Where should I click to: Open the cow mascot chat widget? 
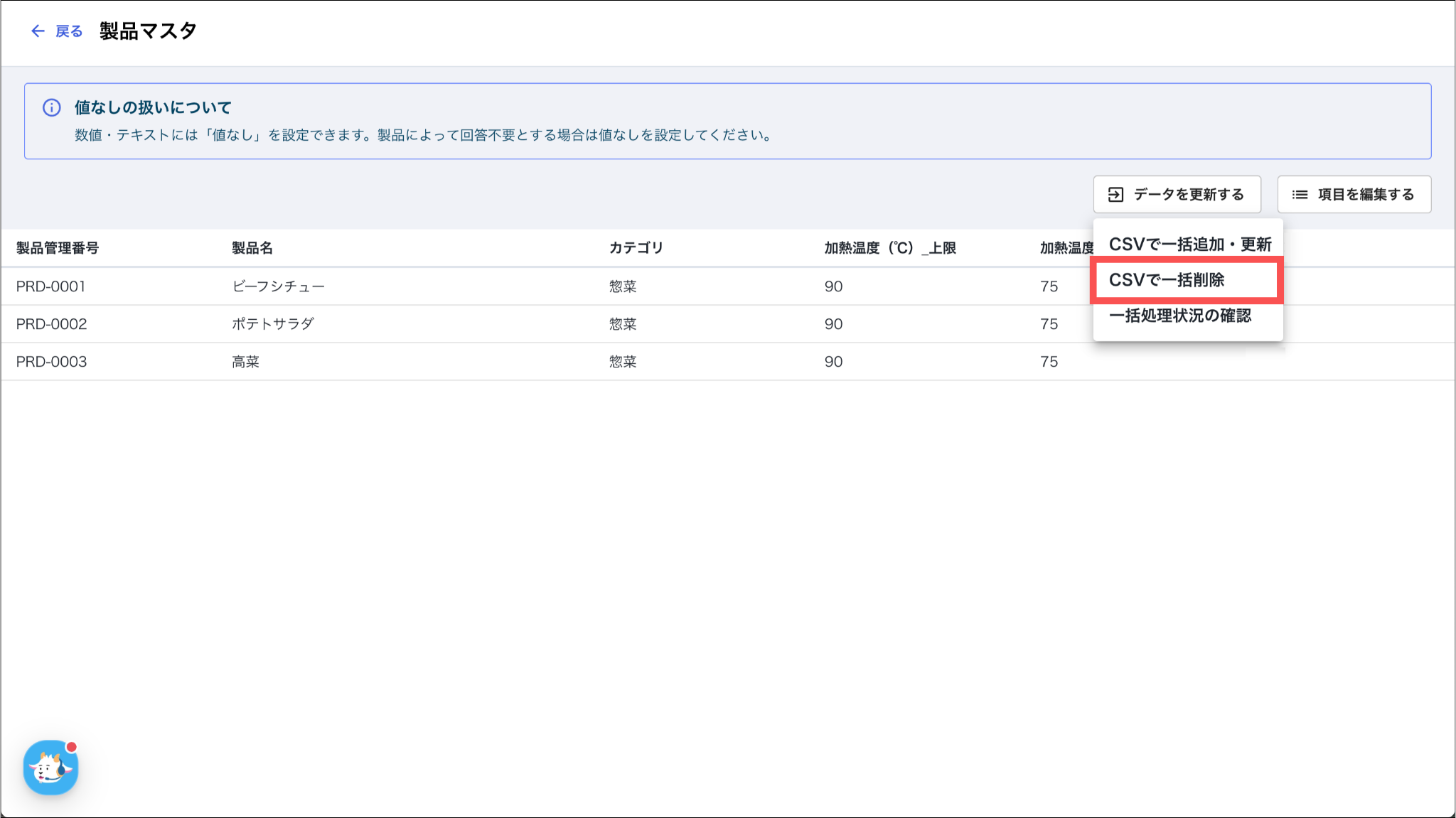click(50, 768)
